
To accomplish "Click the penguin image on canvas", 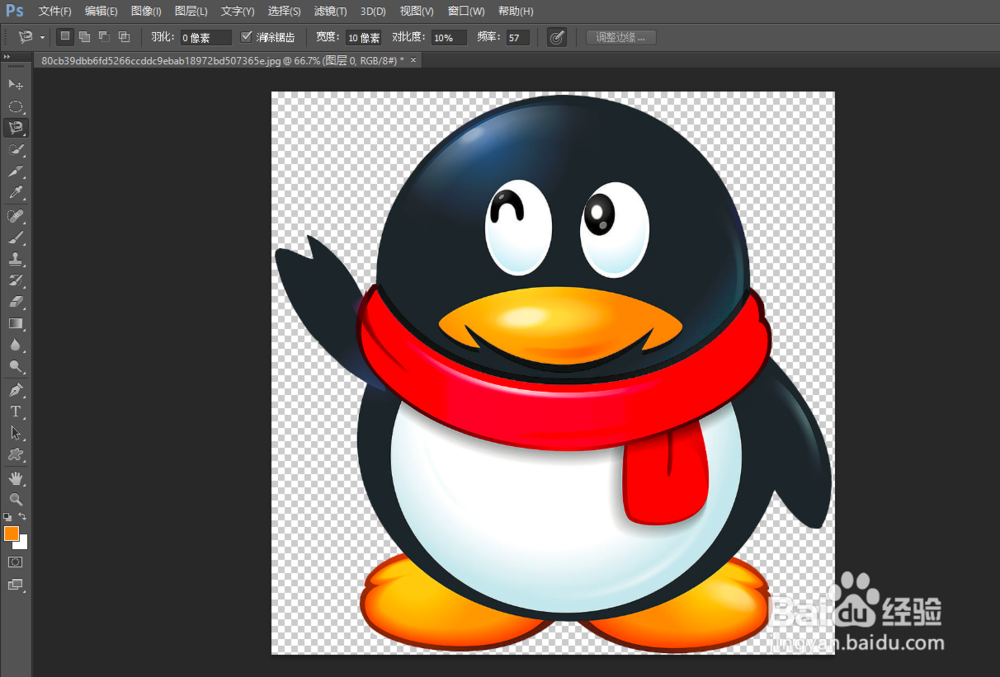I will (x=553, y=373).
